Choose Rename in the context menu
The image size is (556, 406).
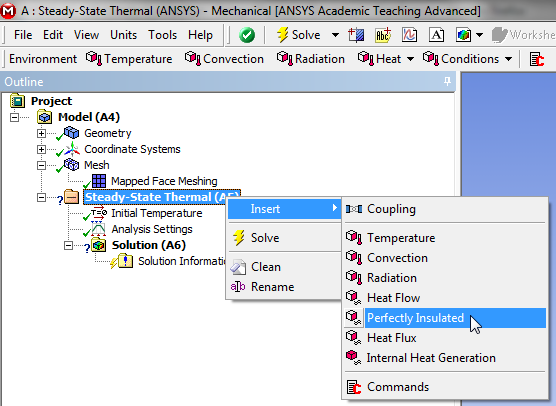pos(284,287)
